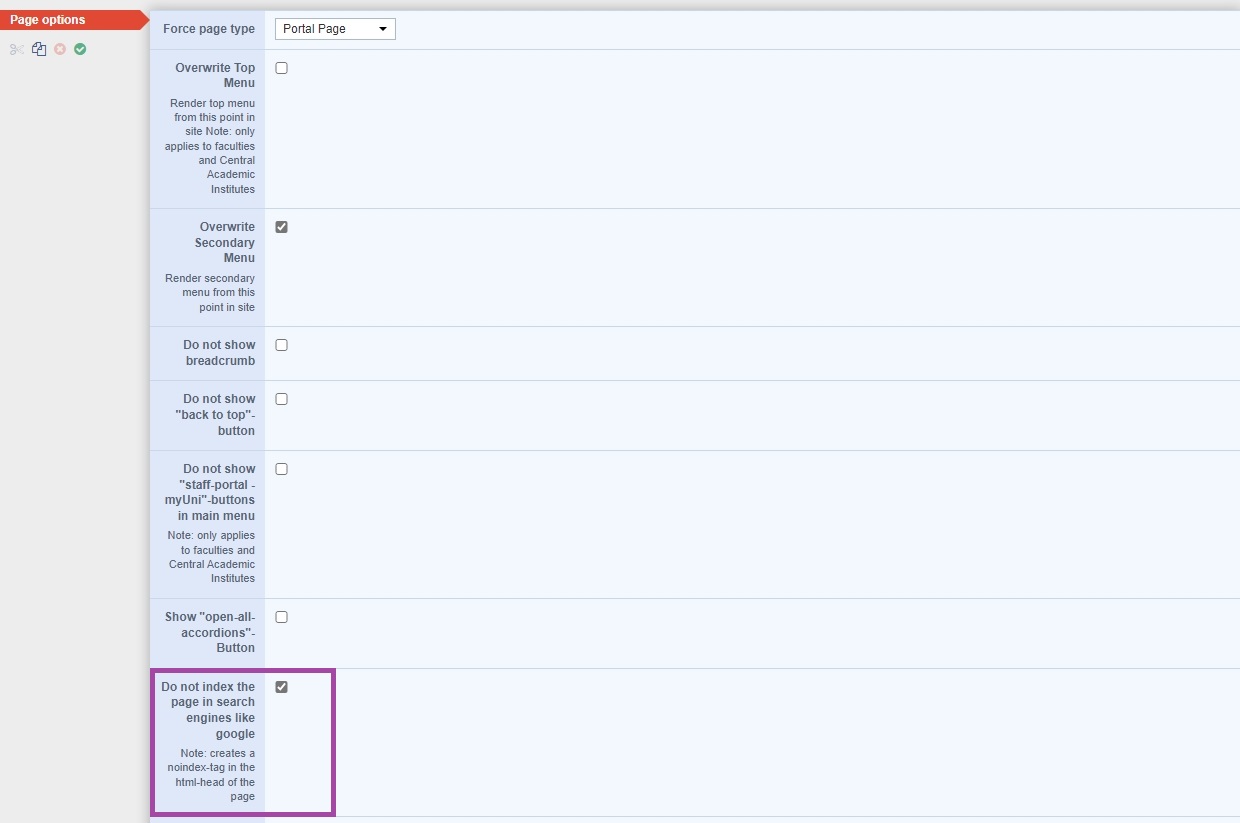1240x823 pixels.
Task: Toggle the staff-portal myUni buttons checkbox
Action: pos(281,469)
